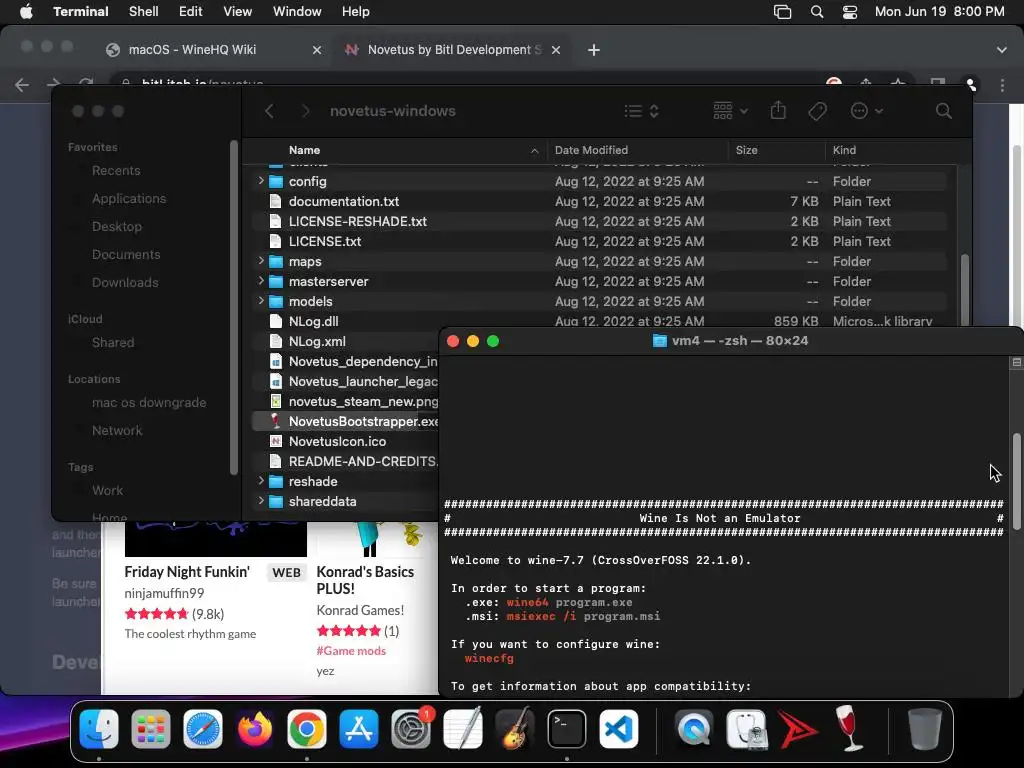Open QuickTime Player from the Dock
This screenshot has height=768, width=1024.
tap(694, 729)
